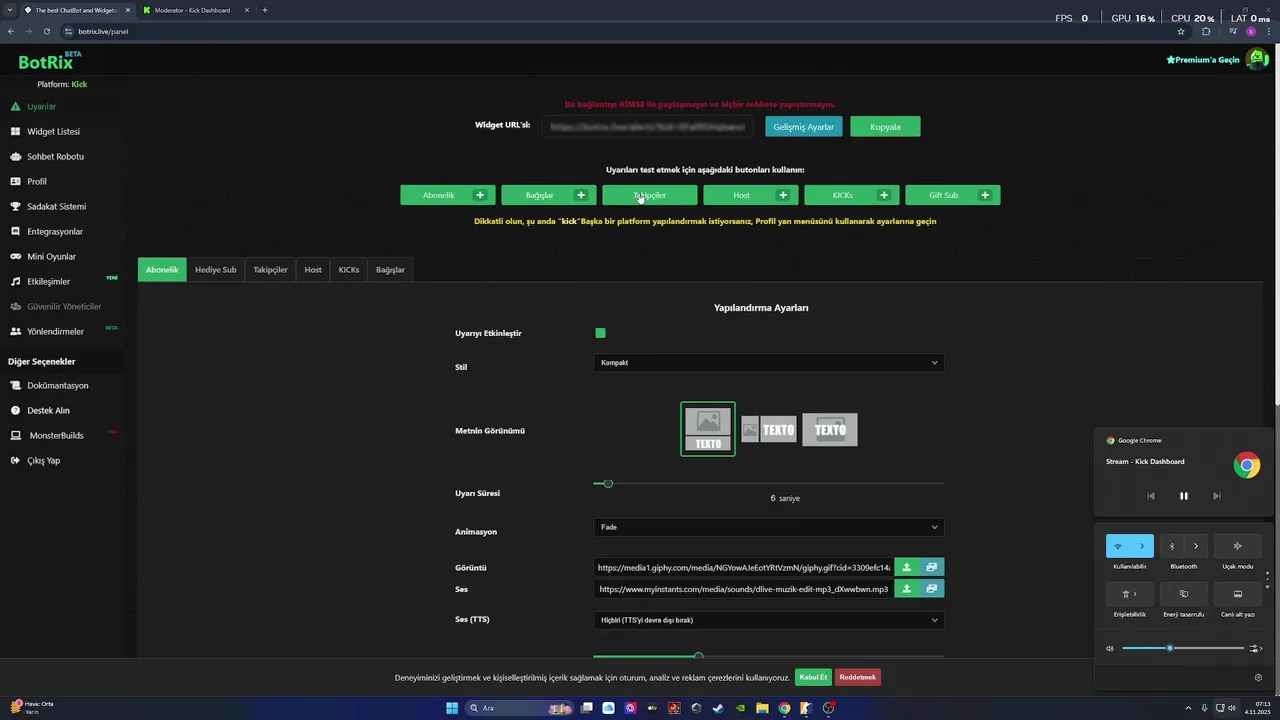Open sound output selector next to volume
This screenshot has height=720, width=1280.
(1256, 648)
